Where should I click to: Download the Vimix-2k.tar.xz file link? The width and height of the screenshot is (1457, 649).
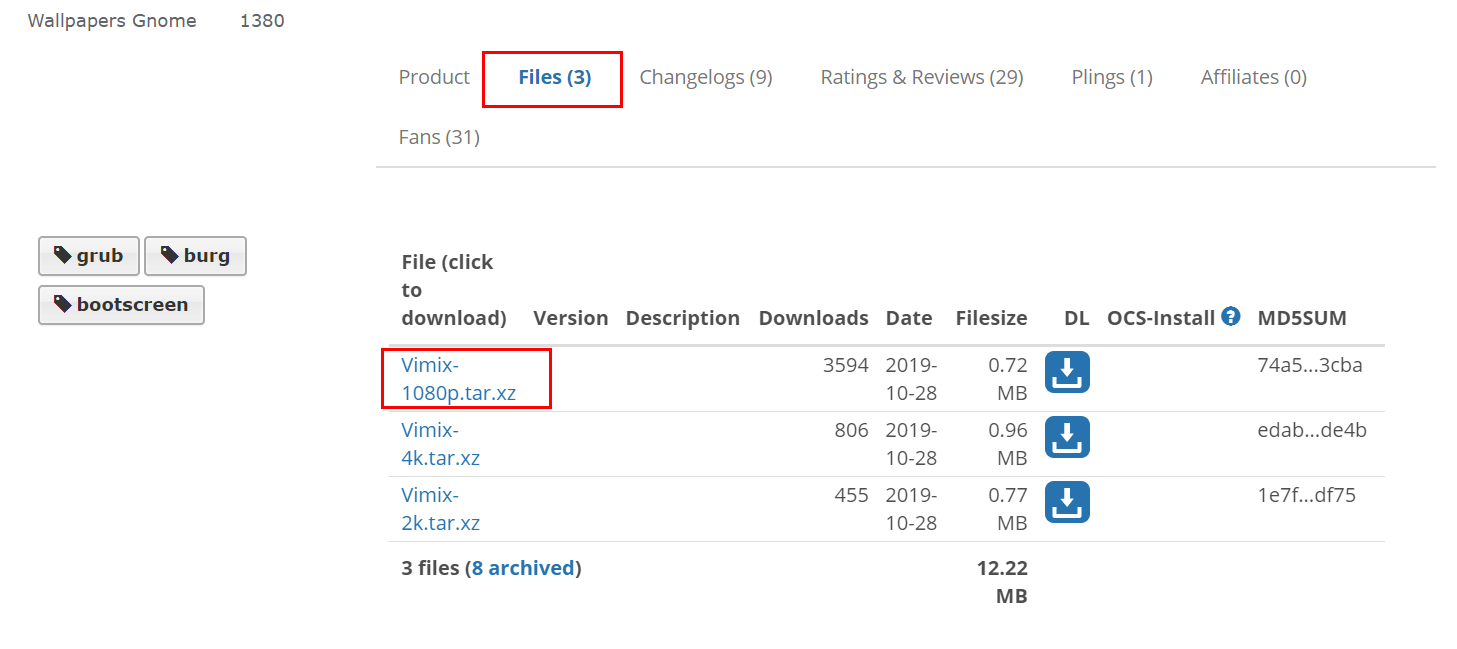tap(440, 509)
